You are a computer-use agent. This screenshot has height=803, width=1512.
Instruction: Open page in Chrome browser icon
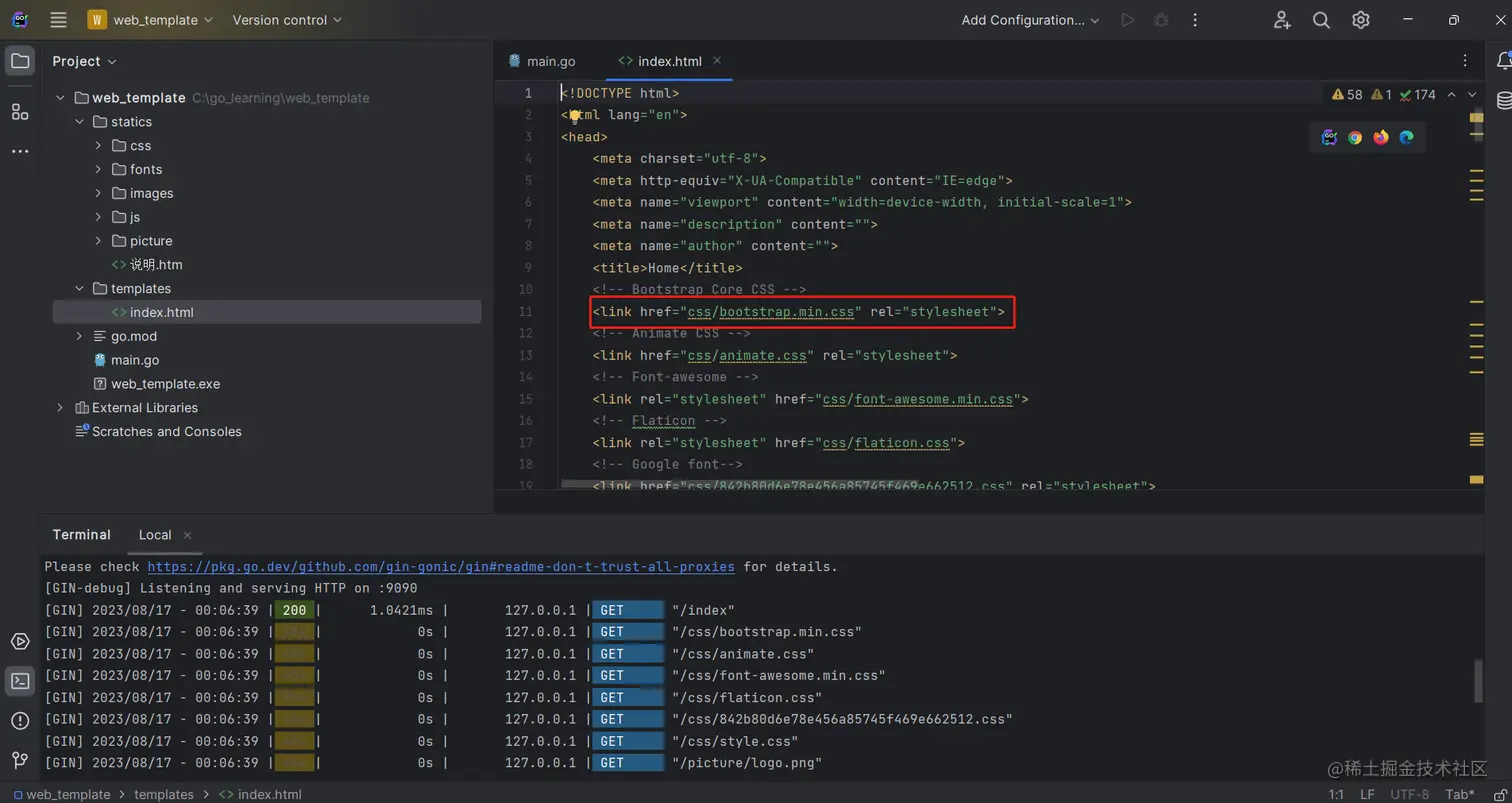(x=1355, y=137)
